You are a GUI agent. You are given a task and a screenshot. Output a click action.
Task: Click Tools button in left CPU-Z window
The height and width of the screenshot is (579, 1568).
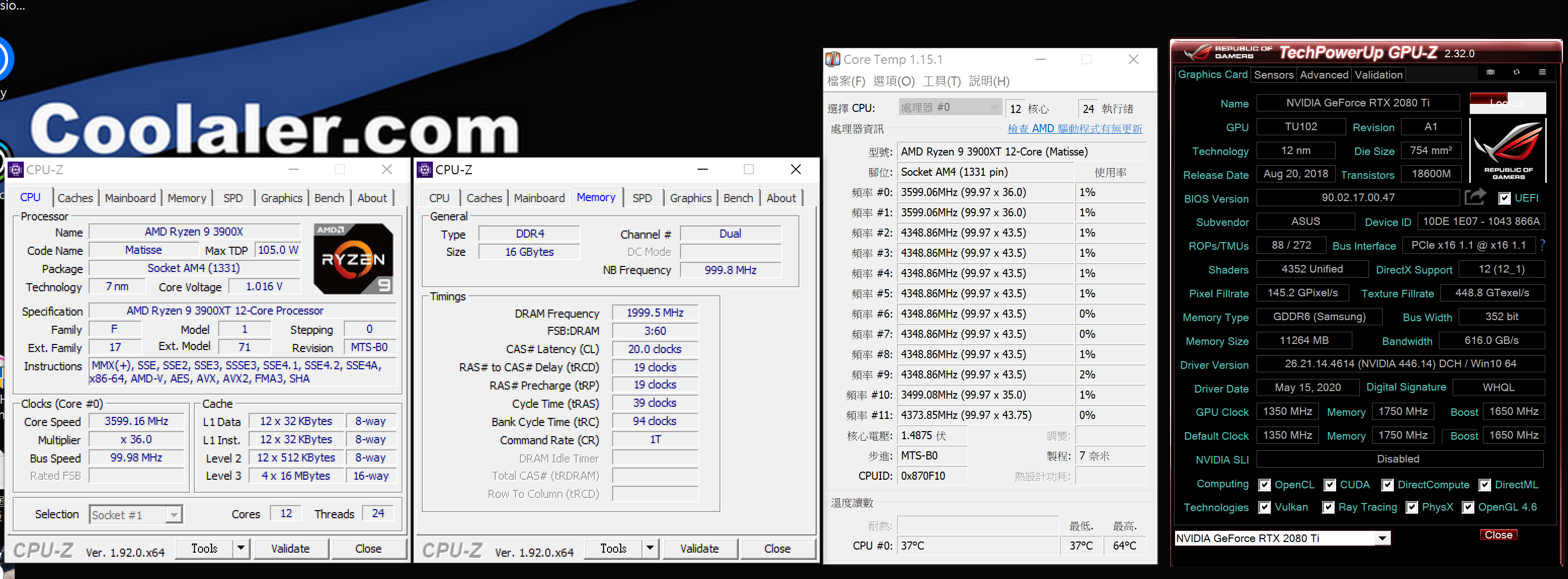tap(205, 549)
